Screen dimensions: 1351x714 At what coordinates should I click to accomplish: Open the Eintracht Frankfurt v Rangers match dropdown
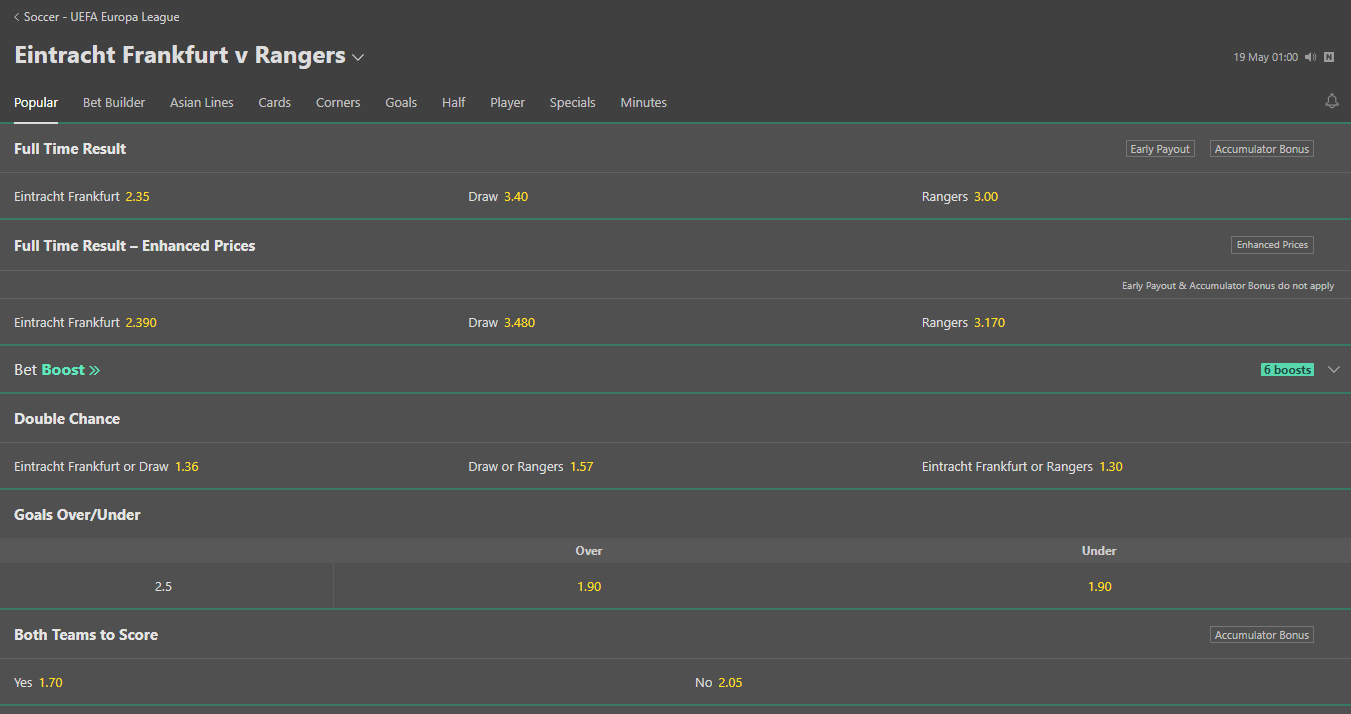click(x=358, y=57)
